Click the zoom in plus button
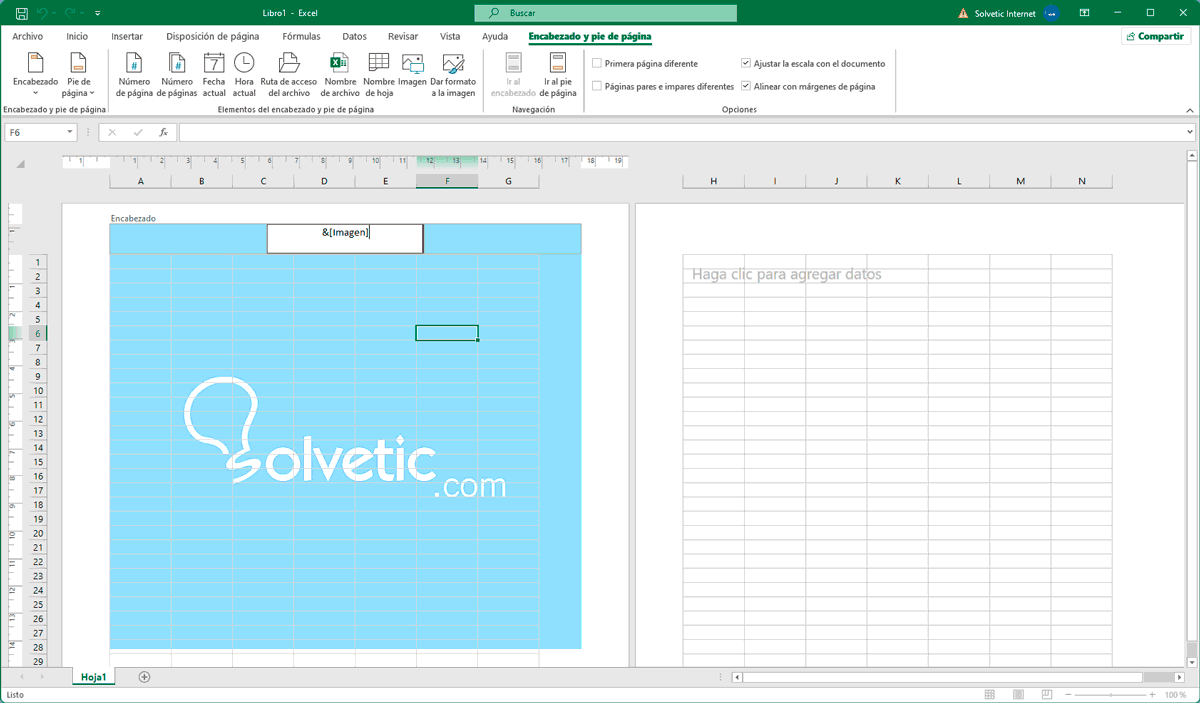The height and width of the screenshot is (703, 1200). [1153, 694]
